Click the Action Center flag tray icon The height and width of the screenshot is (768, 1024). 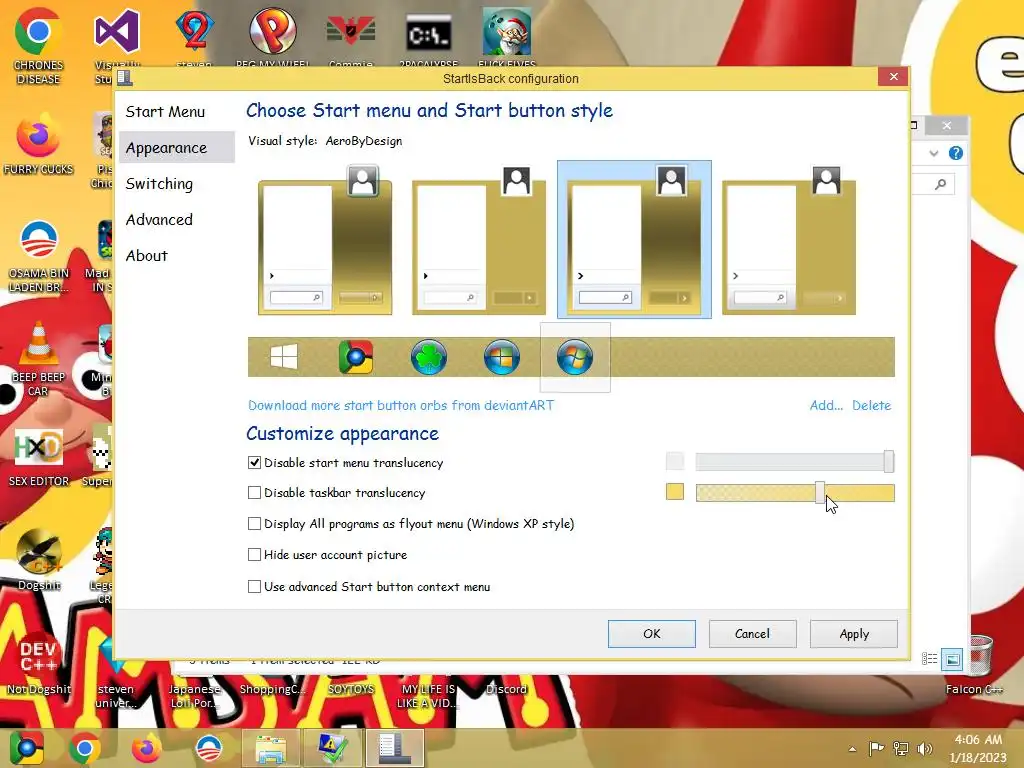tap(876, 748)
